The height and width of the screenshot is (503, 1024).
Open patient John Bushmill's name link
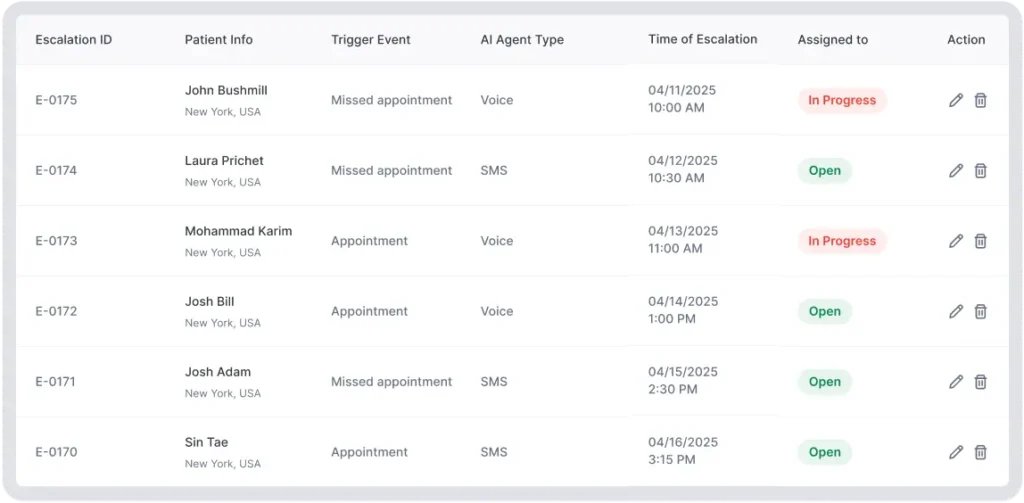(226, 90)
